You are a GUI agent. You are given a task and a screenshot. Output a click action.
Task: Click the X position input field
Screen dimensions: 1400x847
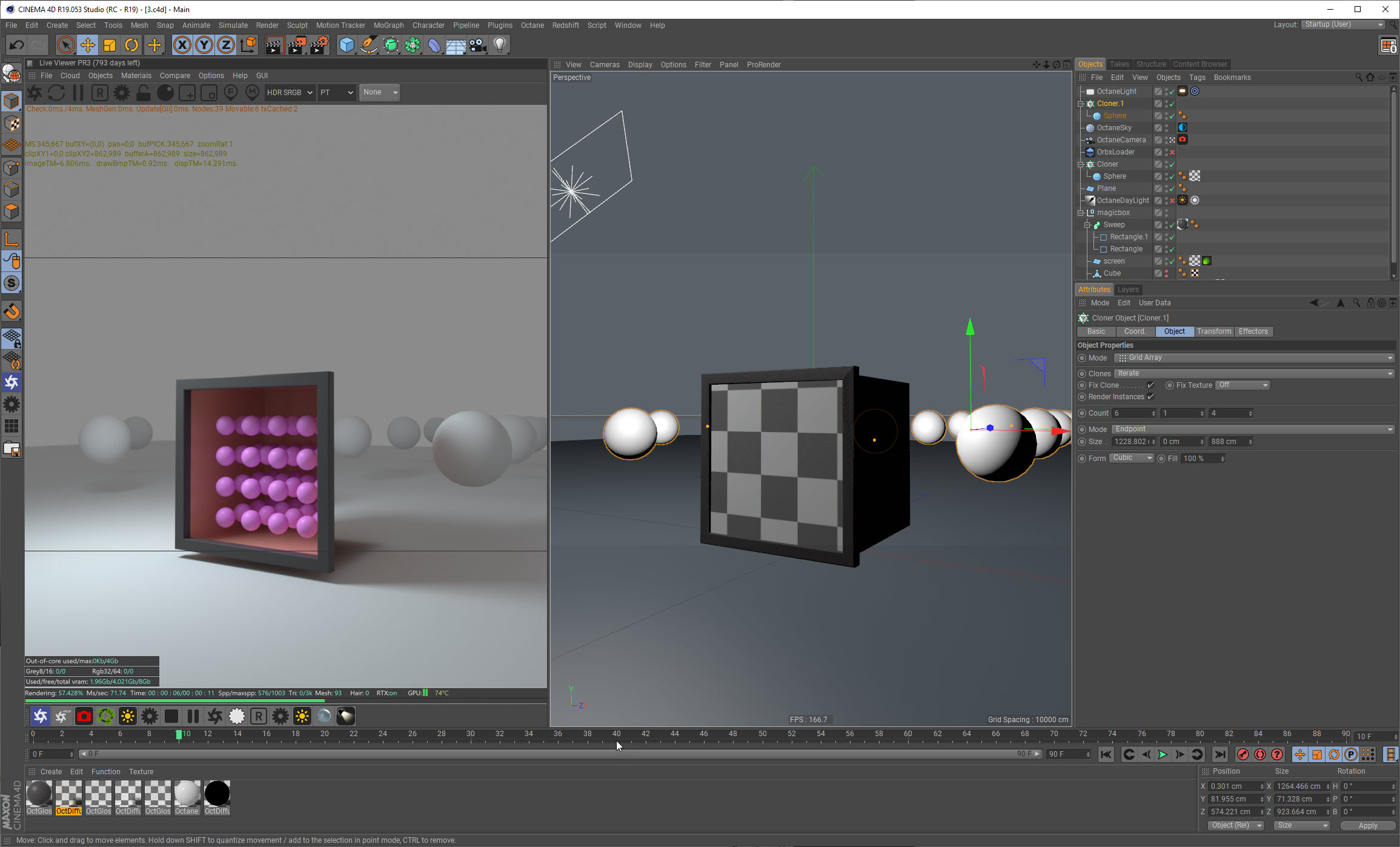(x=1233, y=786)
